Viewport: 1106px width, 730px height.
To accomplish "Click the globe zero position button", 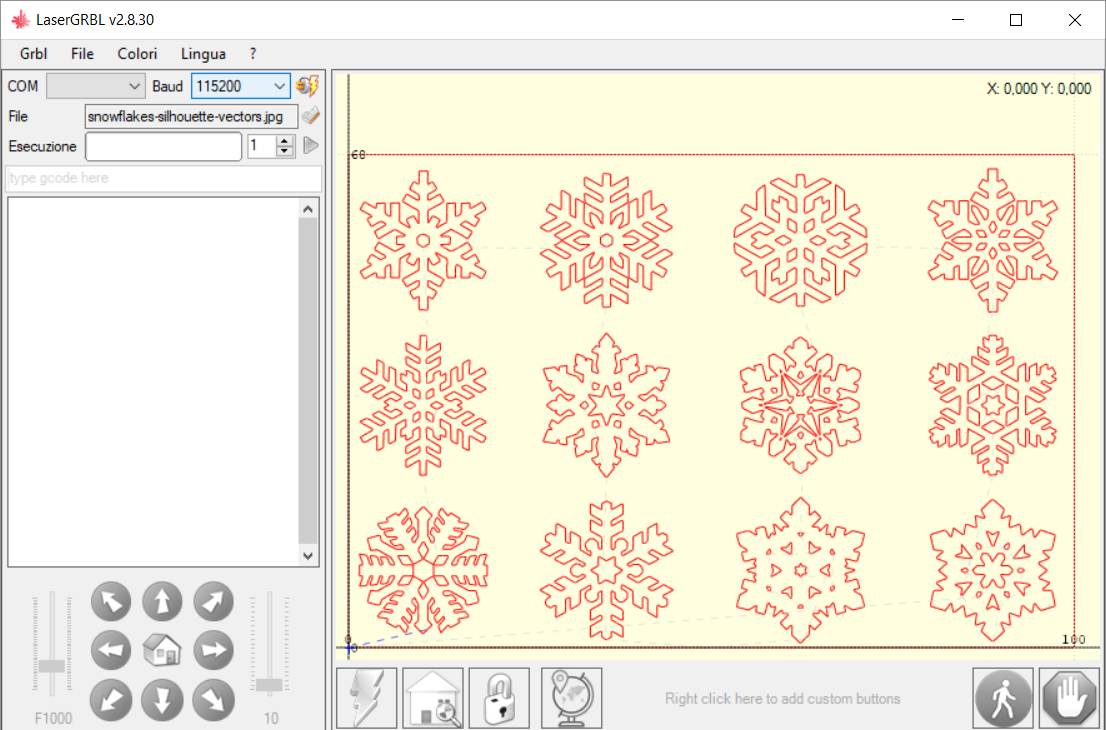I will (x=571, y=698).
